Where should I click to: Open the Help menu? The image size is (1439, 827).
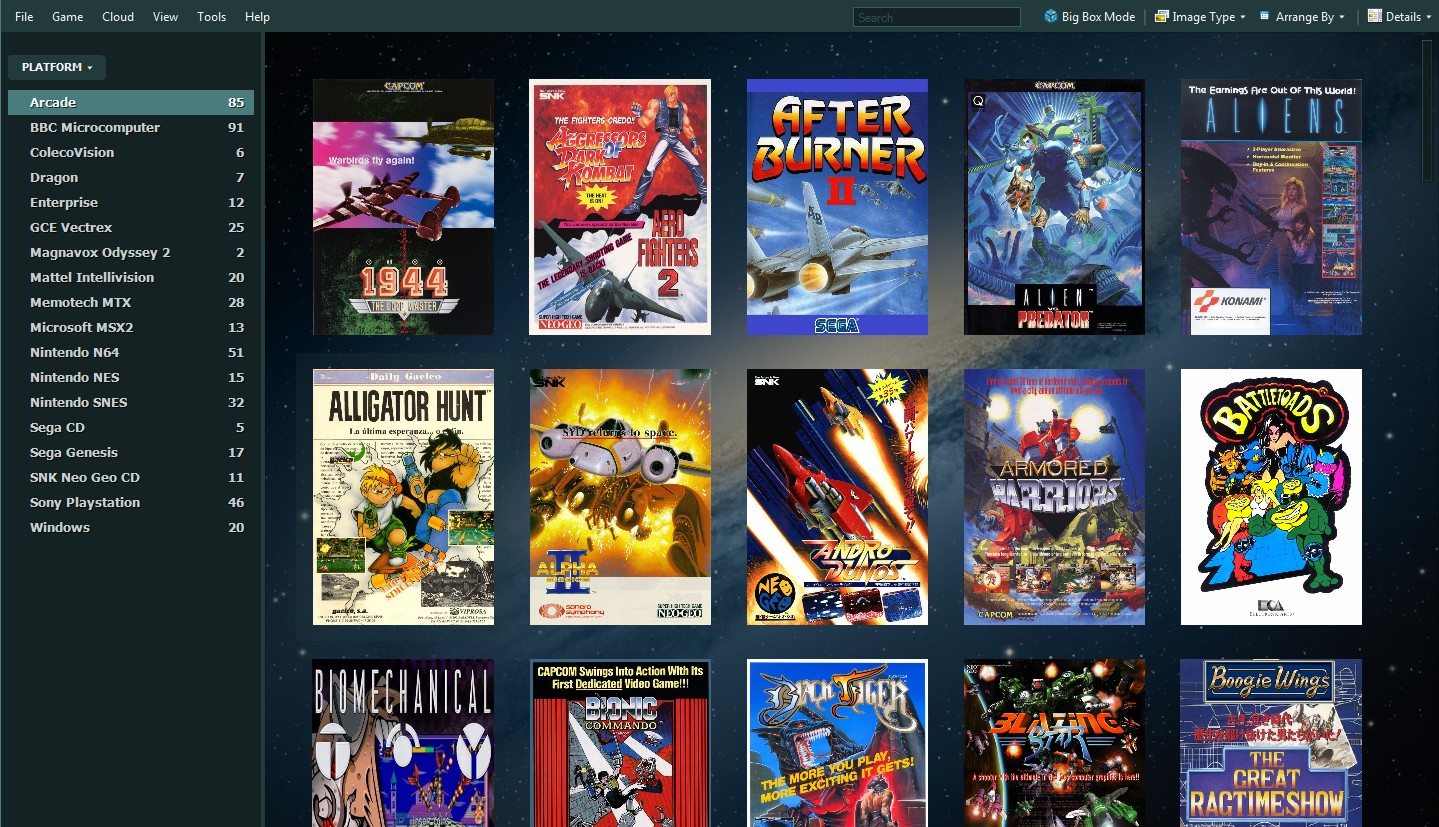tap(258, 17)
